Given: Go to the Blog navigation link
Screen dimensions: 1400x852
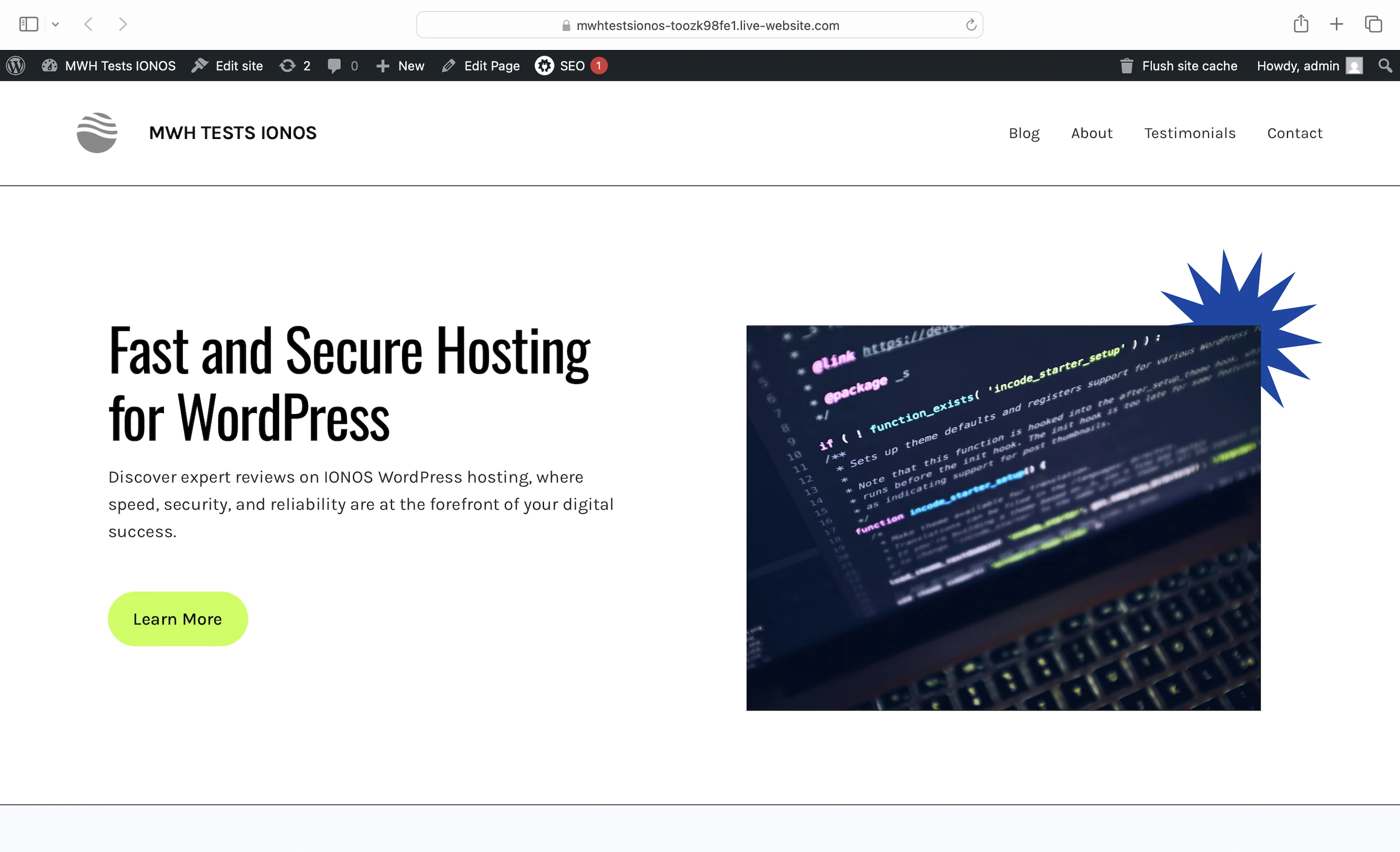Looking at the screenshot, I should point(1024,133).
